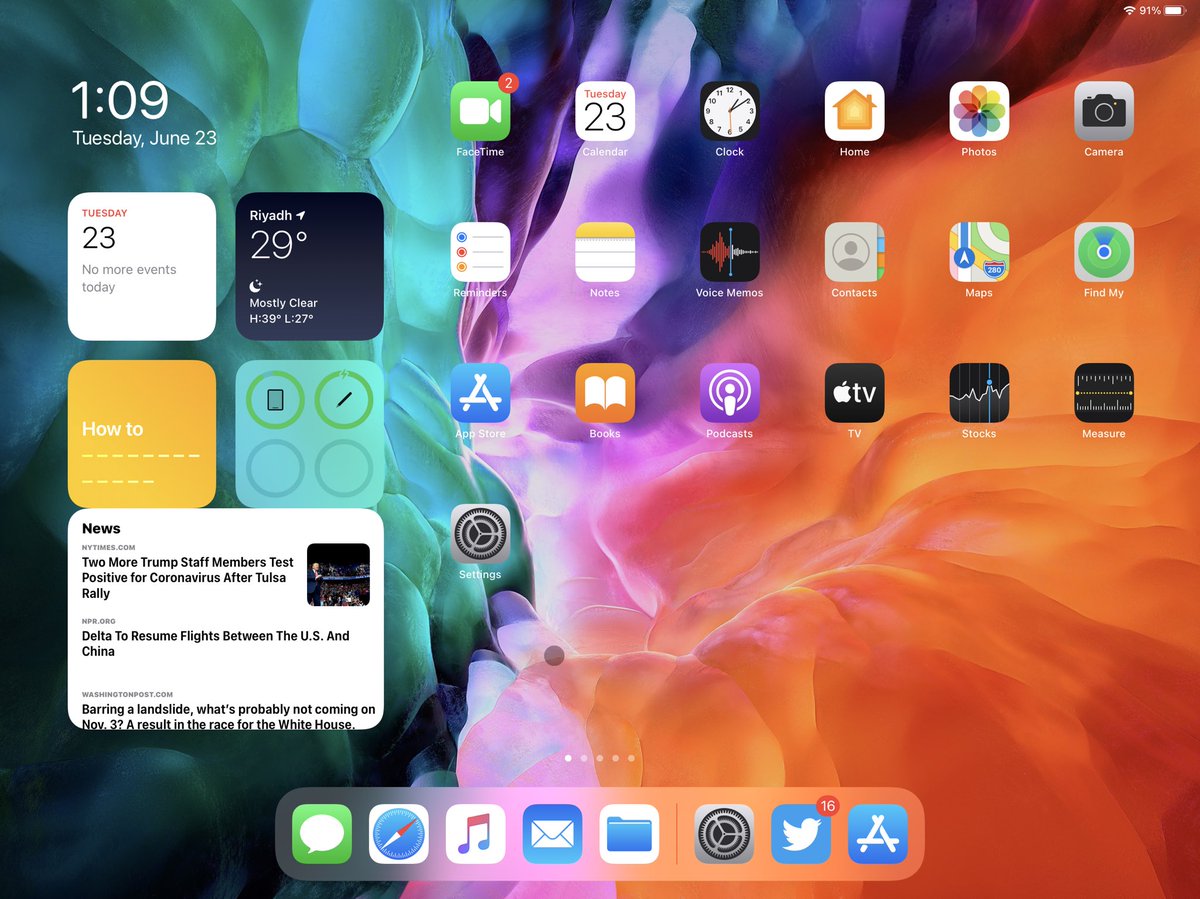Open the Photos app
Screen dimensions: 1200x899
979,111
